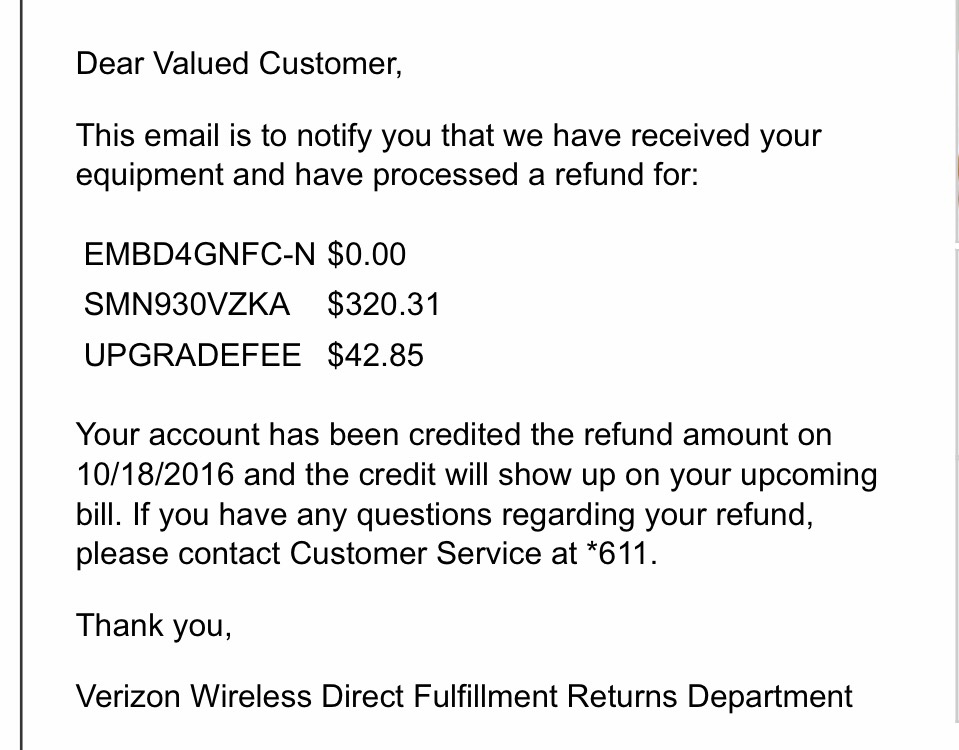Screen dimensions: 959x750
Task: Select the EMBD4GNFC-N item code
Action: [x=199, y=254]
